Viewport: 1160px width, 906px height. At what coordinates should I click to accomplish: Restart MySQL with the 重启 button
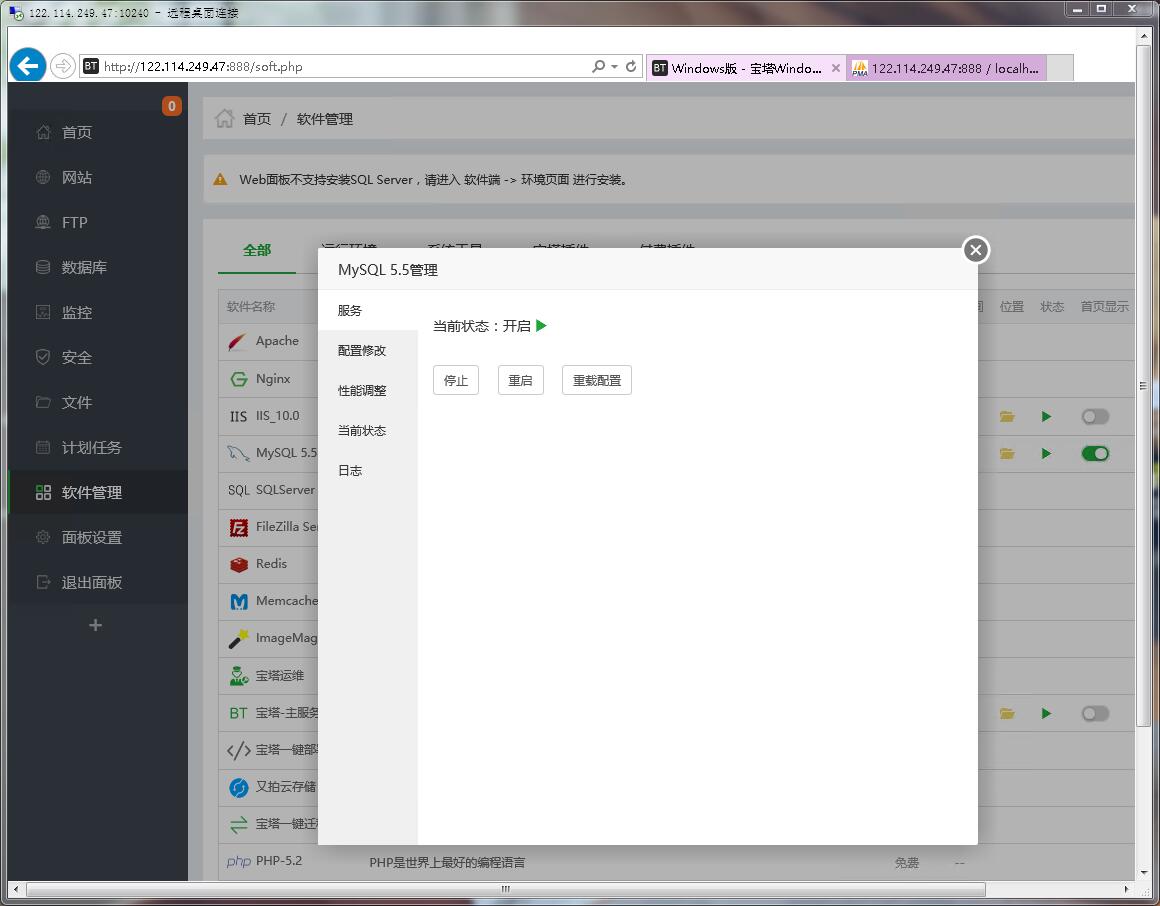click(x=520, y=380)
